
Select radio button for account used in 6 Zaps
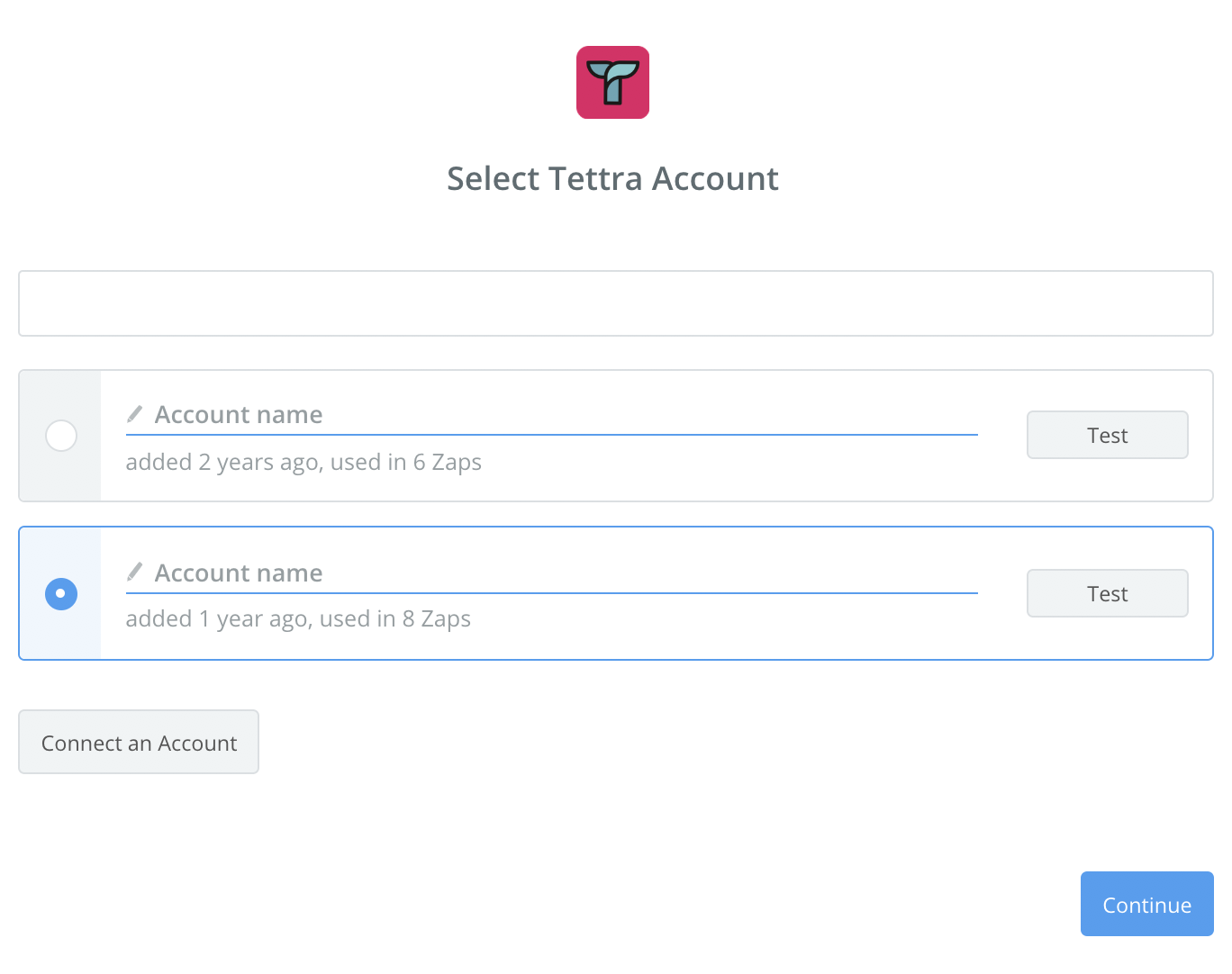pyautogui.click(x=61, y=436)
